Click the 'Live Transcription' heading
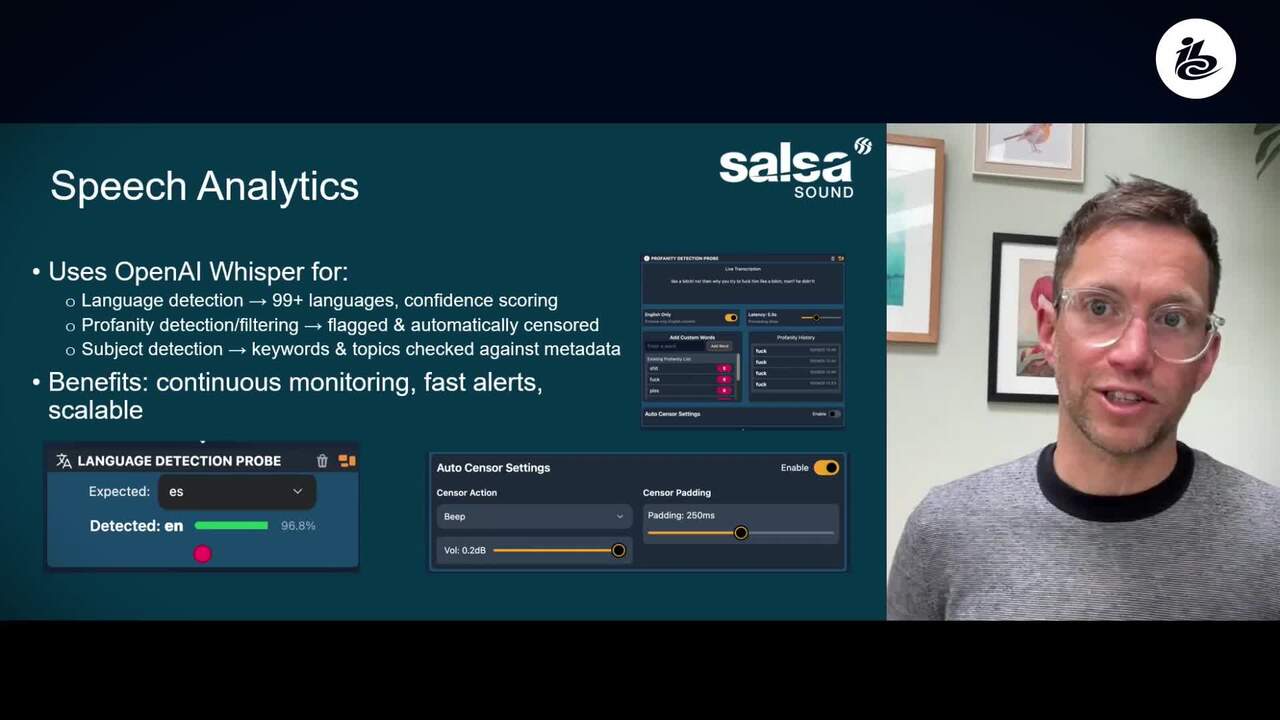The image size is (1280, 720). click(x=743, y=269)
